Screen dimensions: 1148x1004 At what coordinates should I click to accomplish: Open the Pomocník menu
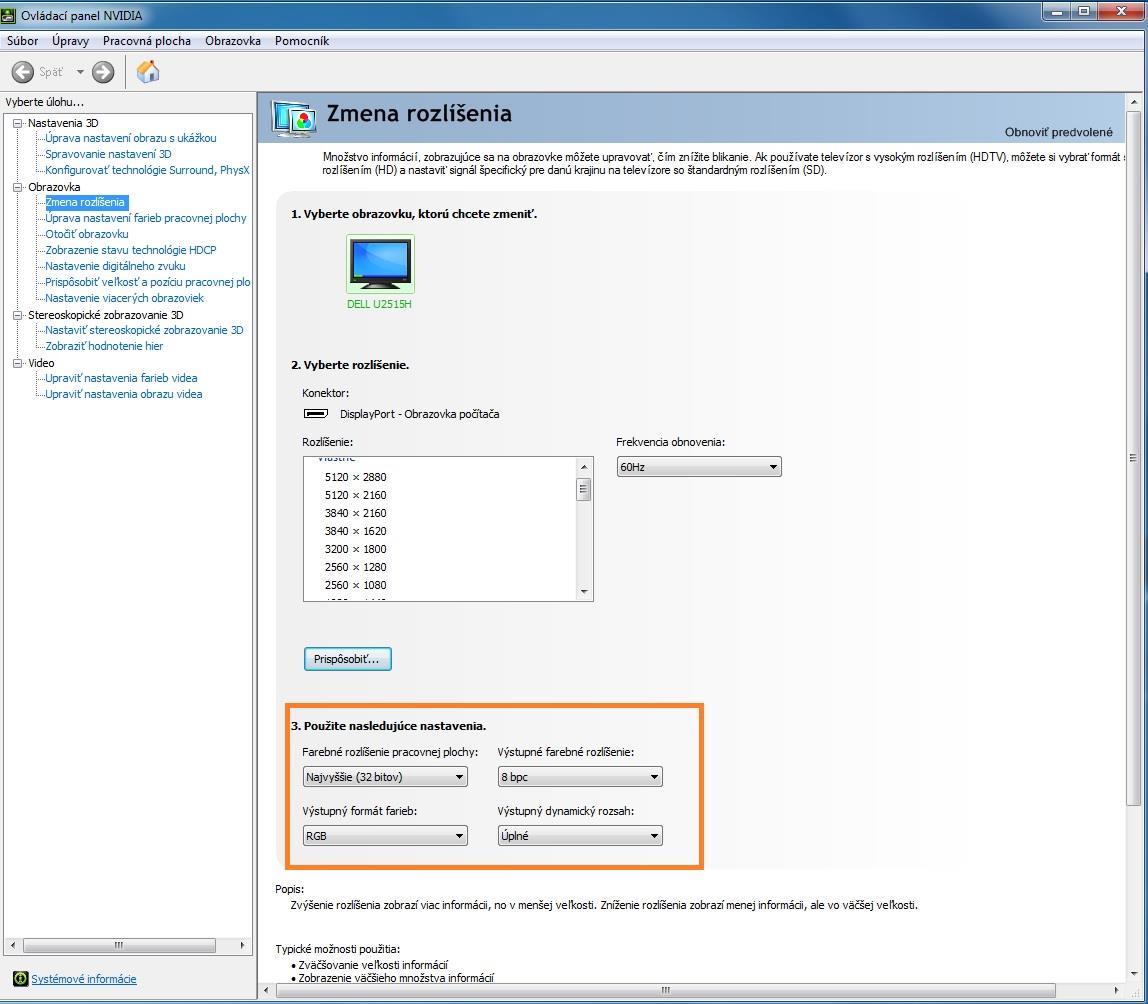pos(301,41)
